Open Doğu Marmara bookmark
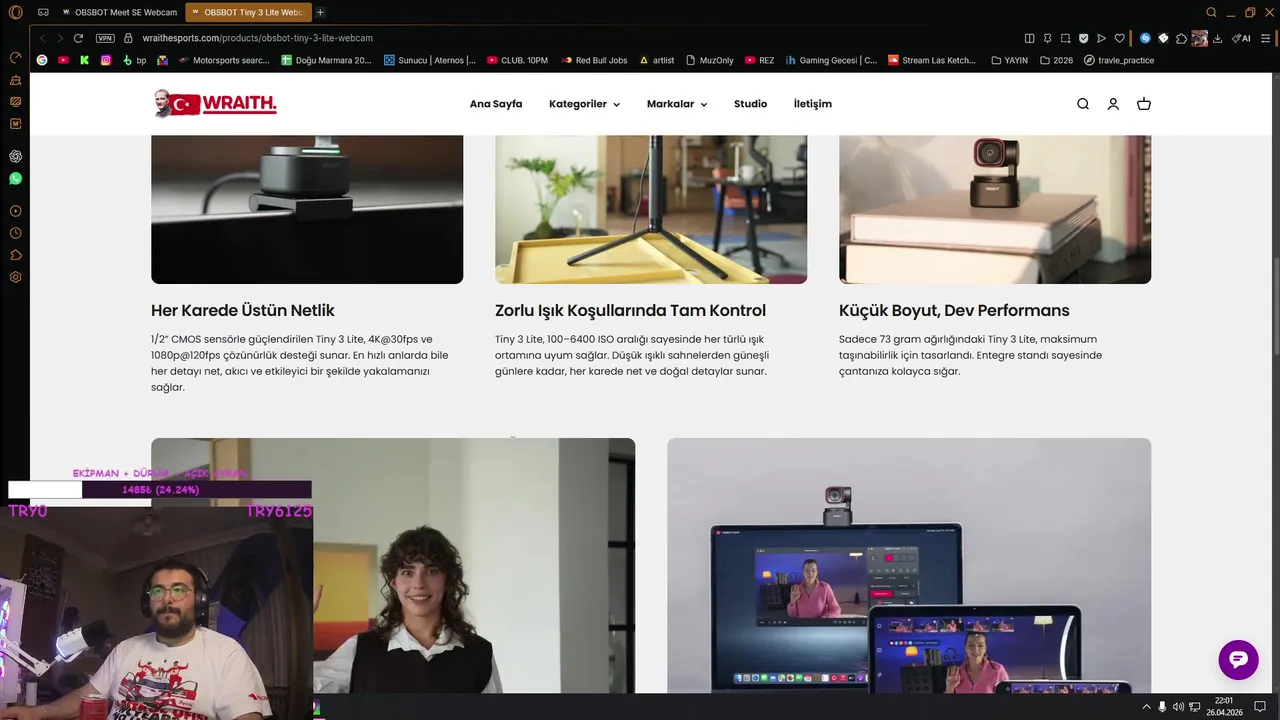This screenshot has width=1280, height=720. [326, 60]
